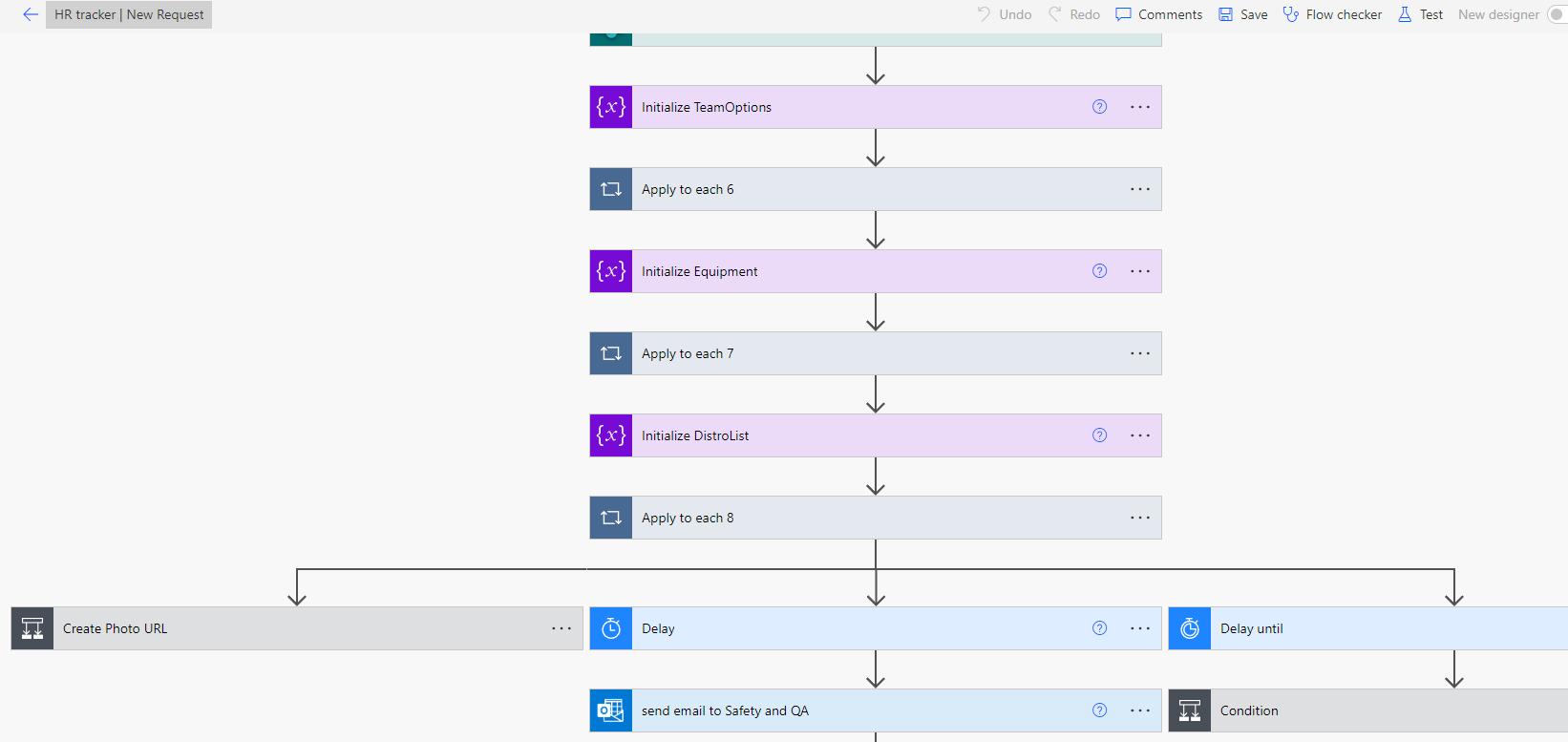Open help for Initialize DistroList step
Image resolution: width=1568 pixels, height=742 pixels.
(1100, 435)
